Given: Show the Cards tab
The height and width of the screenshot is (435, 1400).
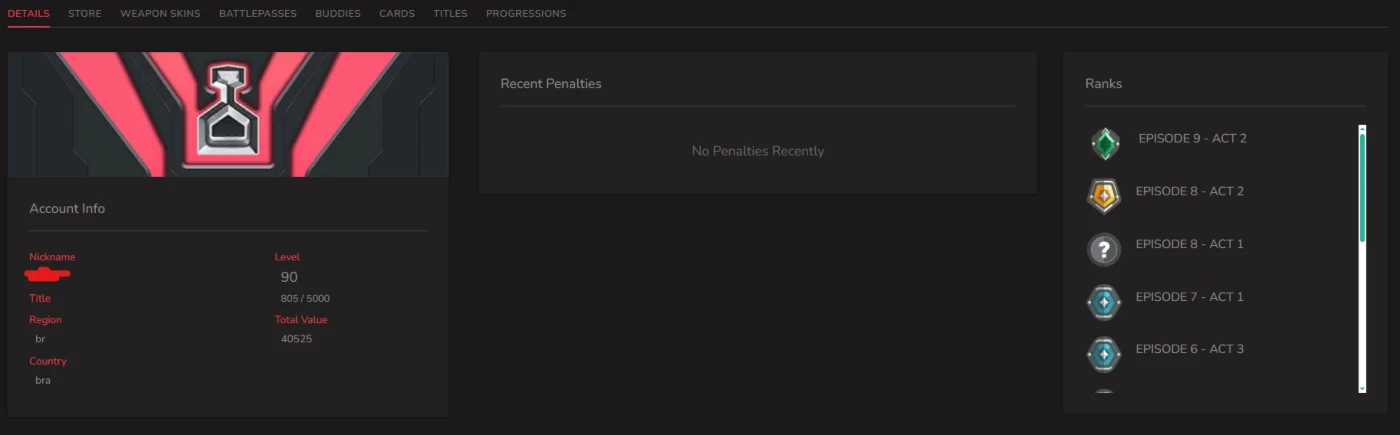Looking at the screenshot, I should tap(397, 14).
